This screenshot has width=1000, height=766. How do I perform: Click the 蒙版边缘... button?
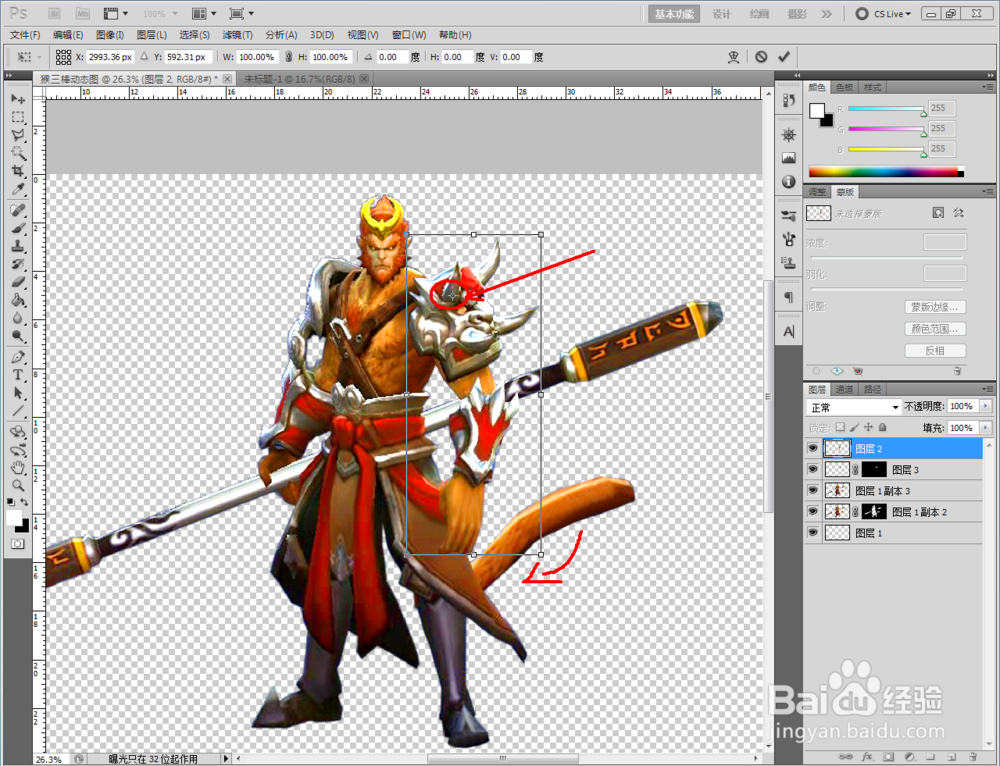tap(934, 307)
